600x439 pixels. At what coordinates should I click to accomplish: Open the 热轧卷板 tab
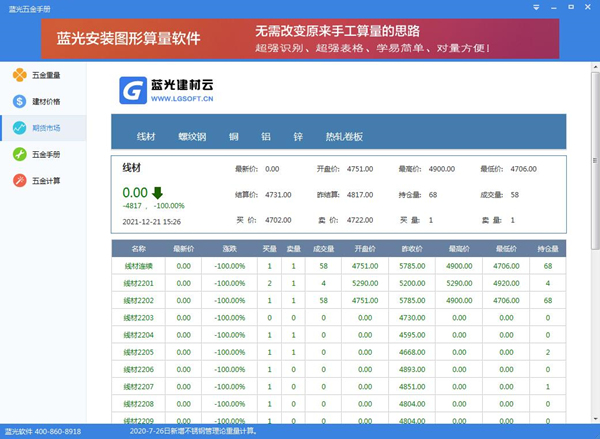[x=343, y=136]
